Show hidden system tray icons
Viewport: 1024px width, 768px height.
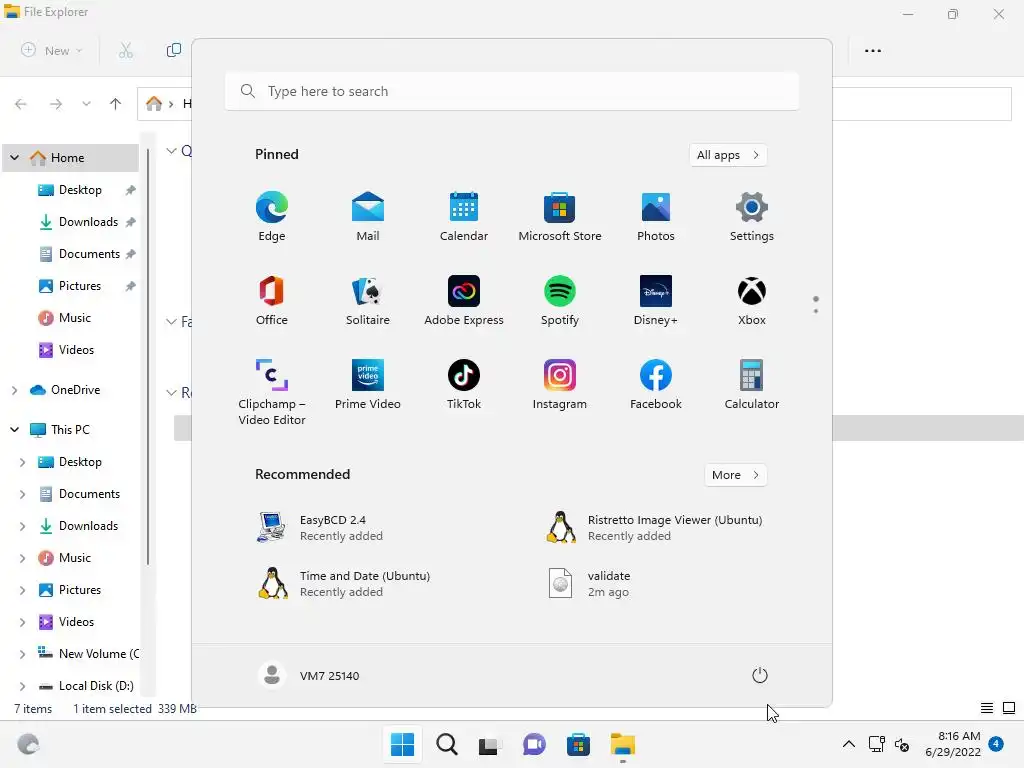[848, 744]
